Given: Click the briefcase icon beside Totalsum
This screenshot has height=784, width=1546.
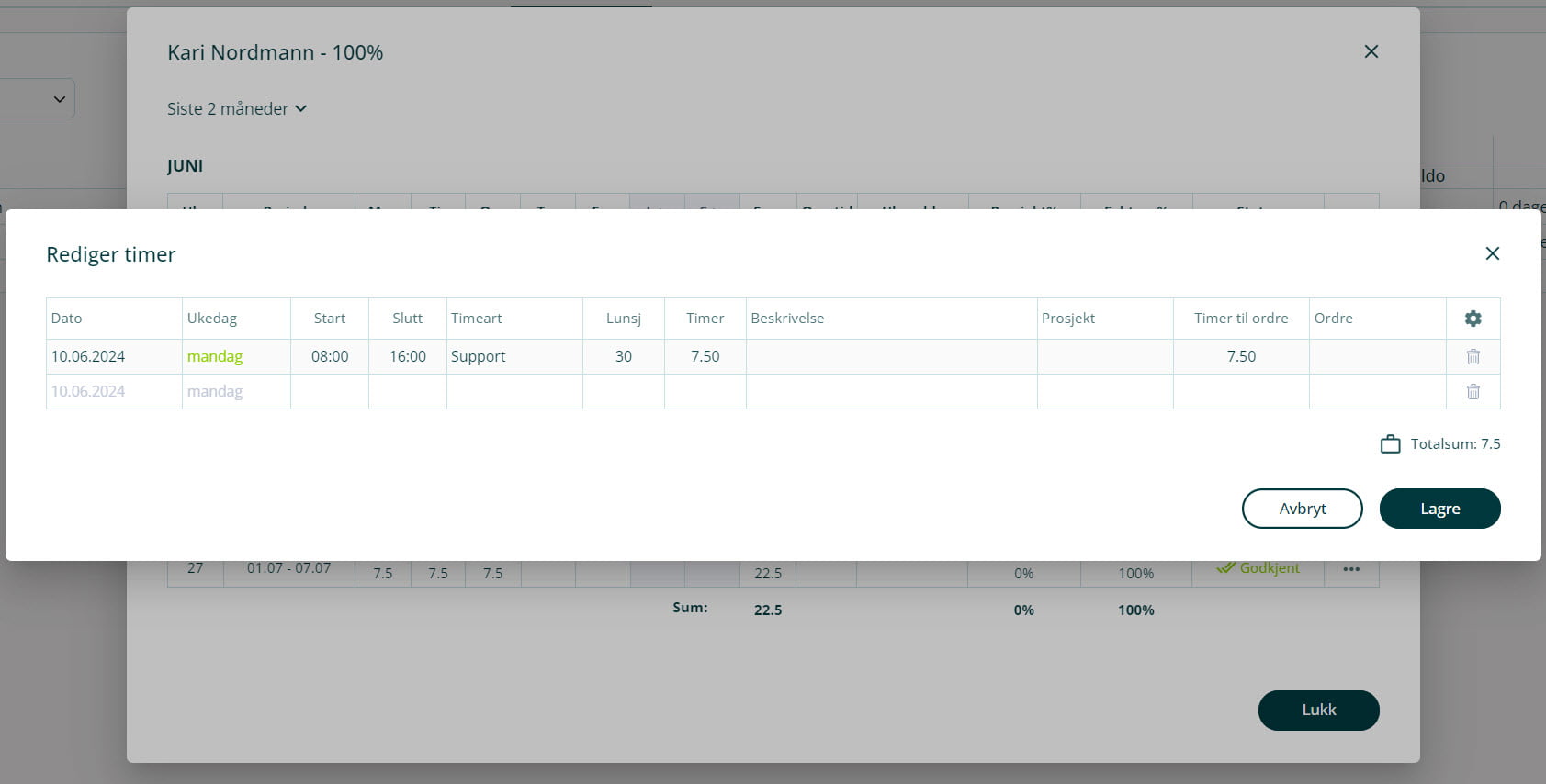Looking at the screenshot, I should pyautogui.click(x=1390, y=444).
